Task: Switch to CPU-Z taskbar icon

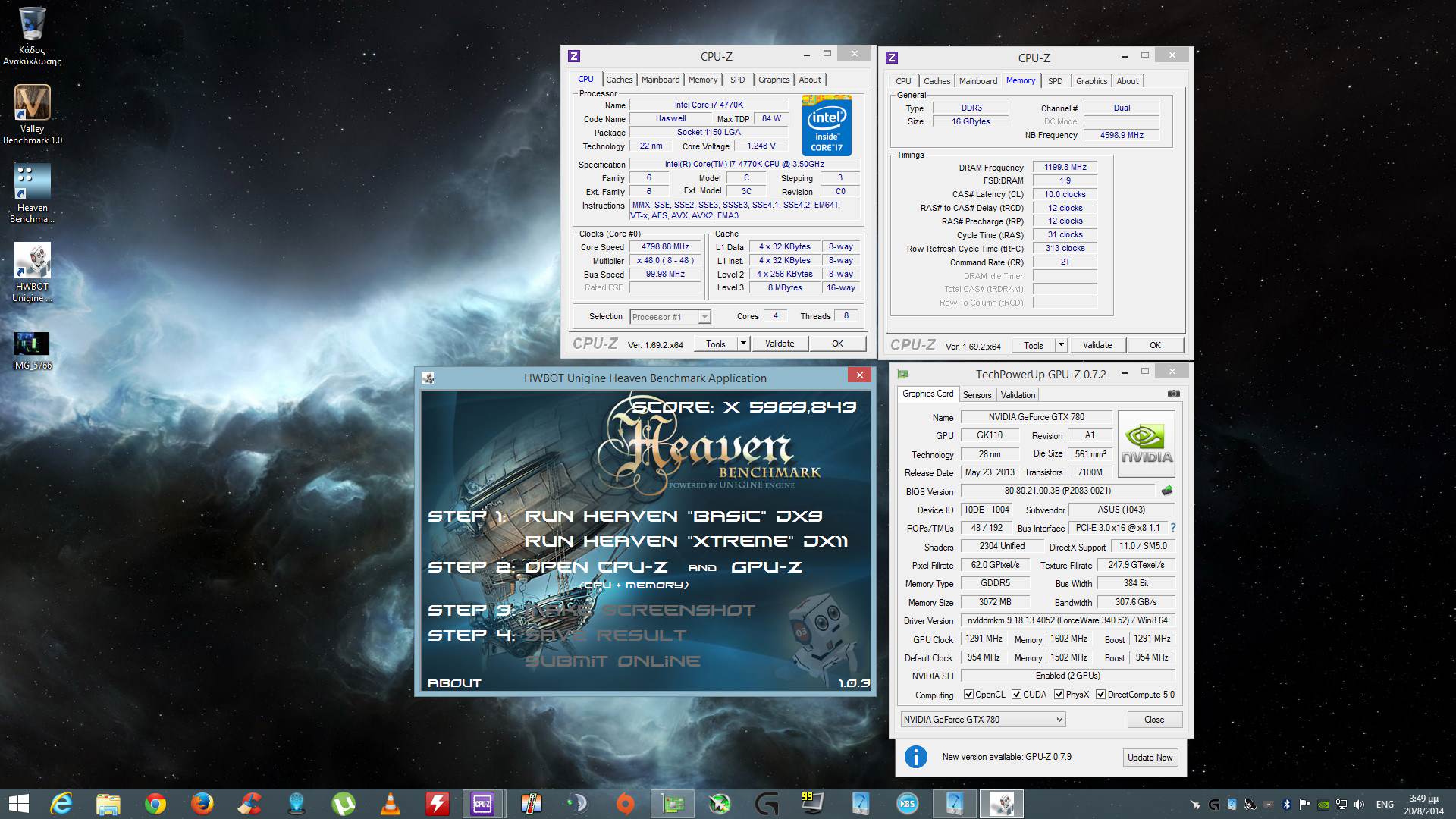Action: 482,804
